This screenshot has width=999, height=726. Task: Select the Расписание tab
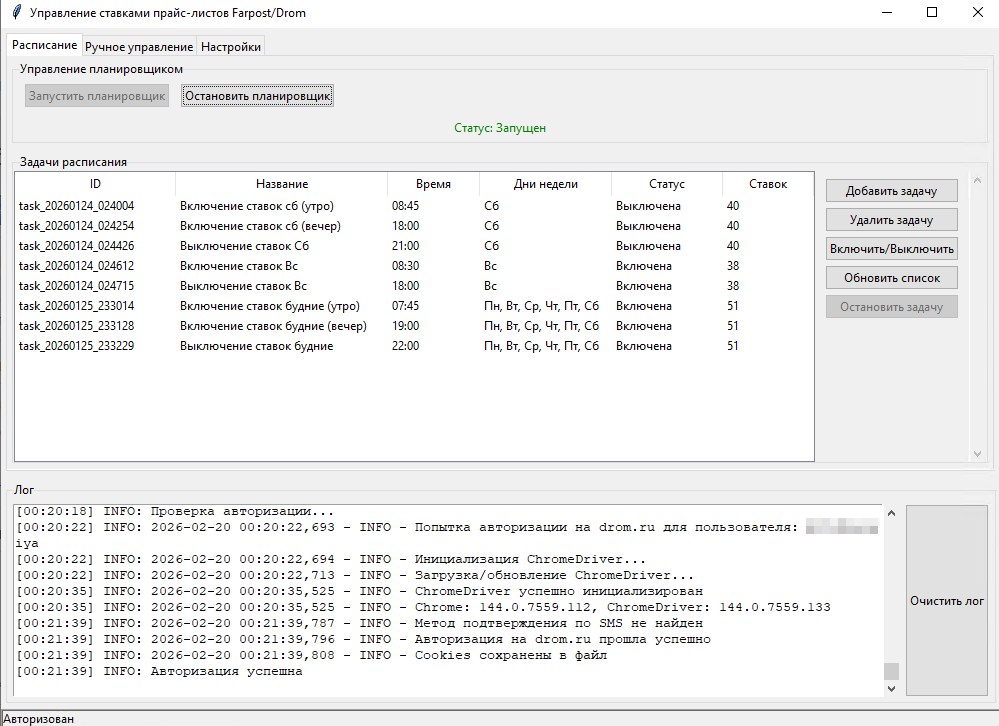pos(44,46)
